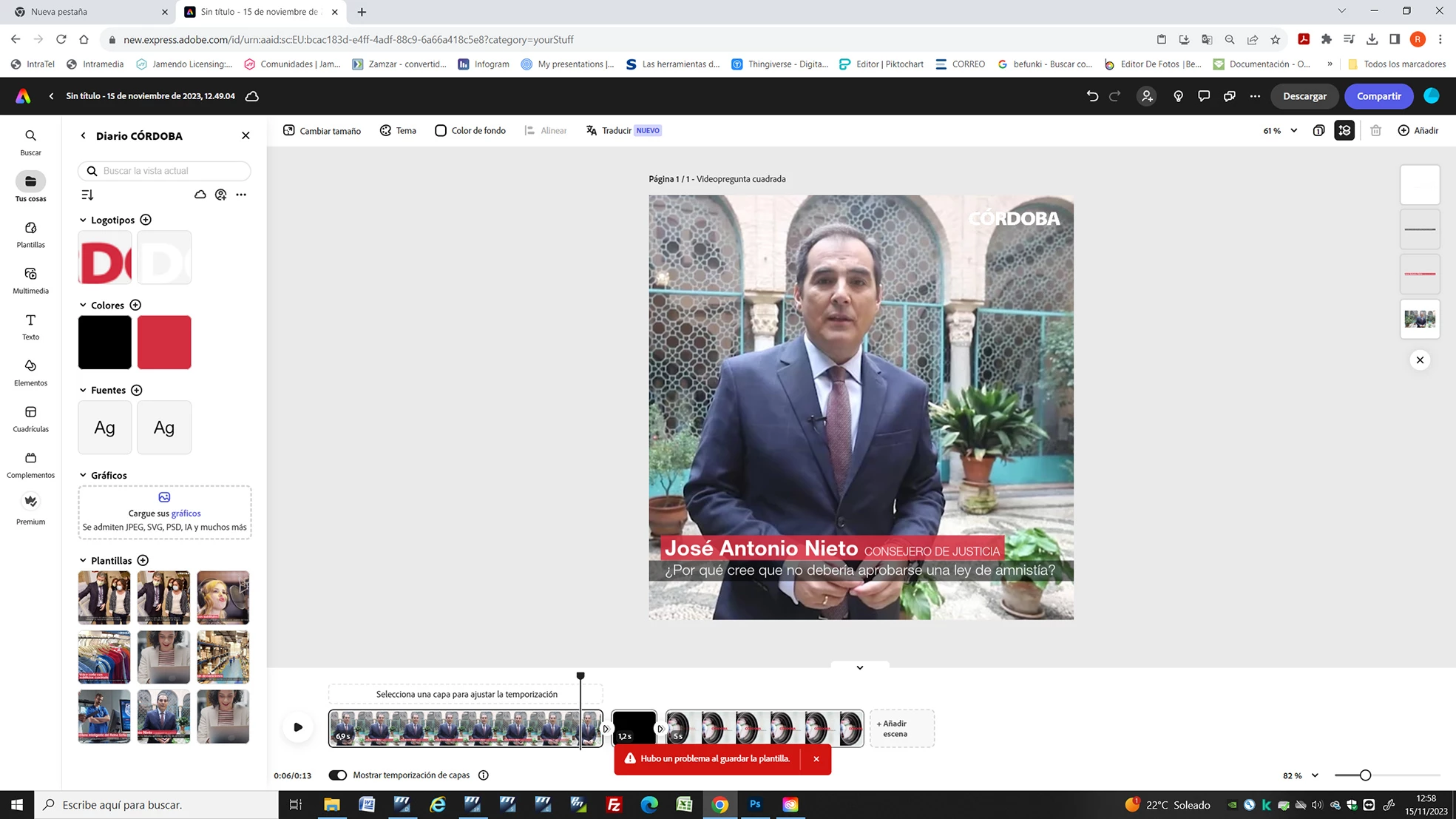Viewport: 1456px width, 819px height.
Task: Open the Elementos panel
Action: point(30,372)
